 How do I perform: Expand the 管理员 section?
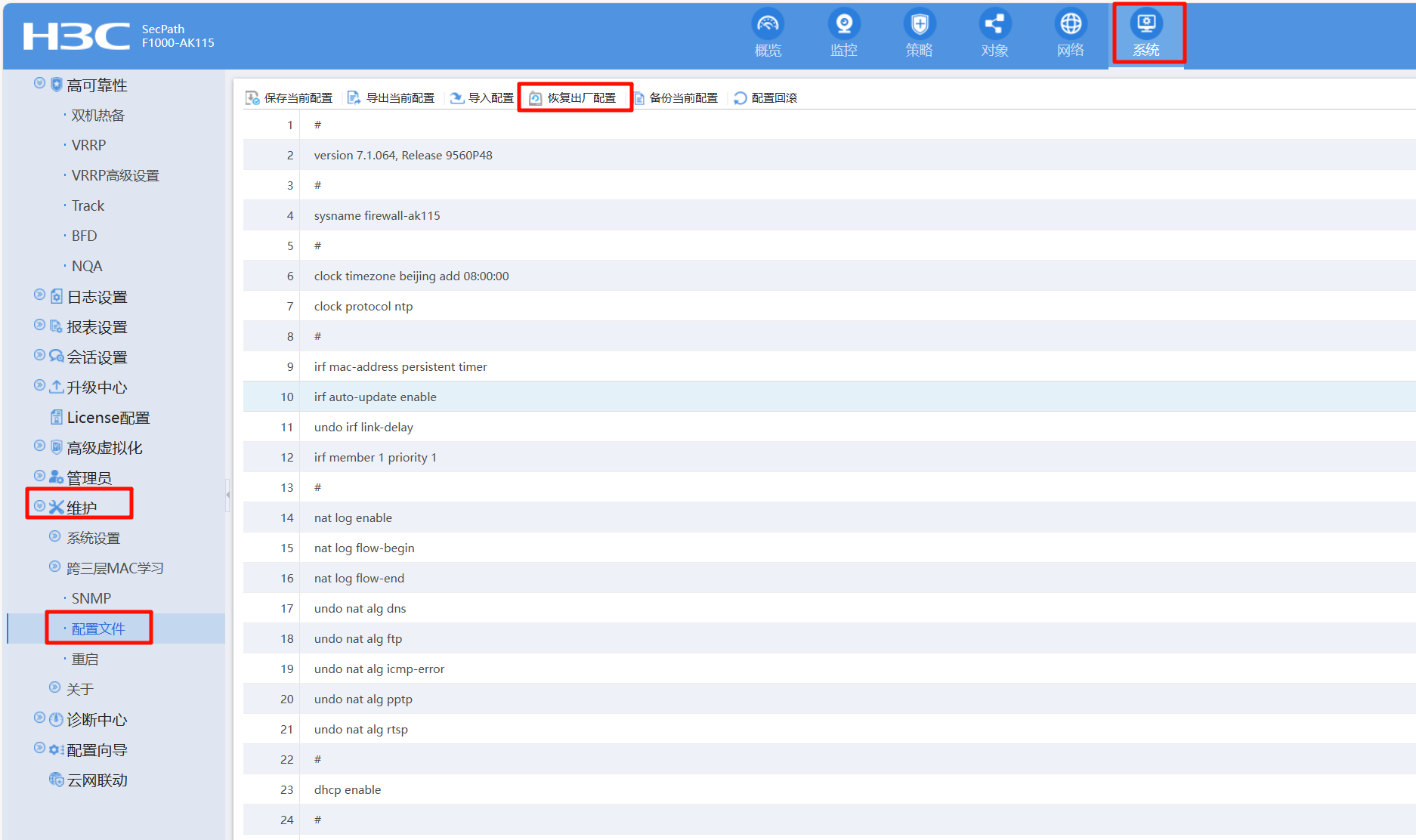click(39, 476)
